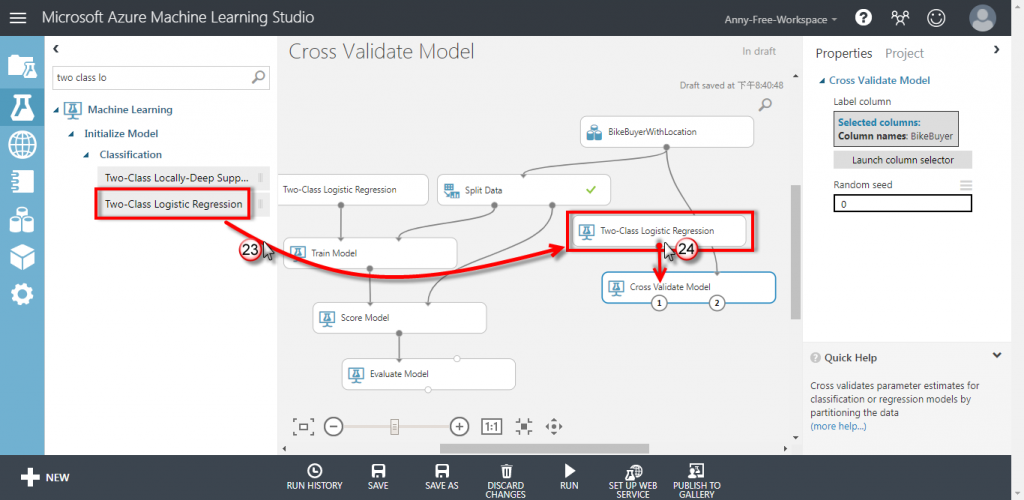Click Save in the bottom toolbar
The height and width of the screenshot is (500, 1024).
click(x=377, y=477)
